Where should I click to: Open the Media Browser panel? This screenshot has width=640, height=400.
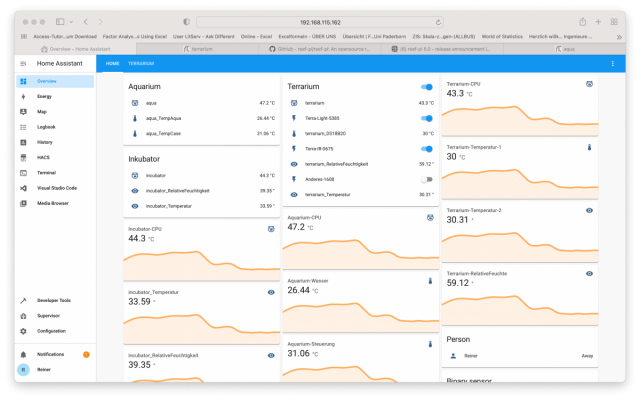pyautogui.click(x=55, y=203)
